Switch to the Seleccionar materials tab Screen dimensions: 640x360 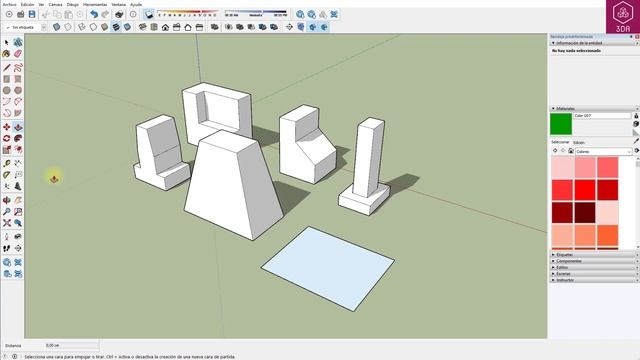pyautogui.click(x=560, y=142)
